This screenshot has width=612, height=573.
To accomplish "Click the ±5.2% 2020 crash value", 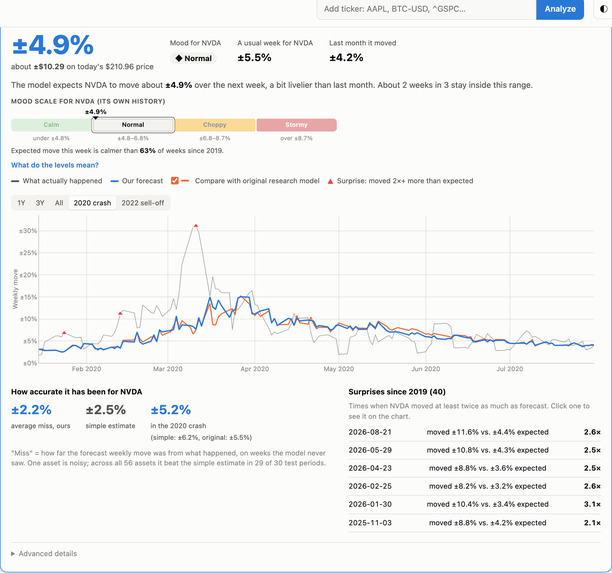I will tap(171, 410).
